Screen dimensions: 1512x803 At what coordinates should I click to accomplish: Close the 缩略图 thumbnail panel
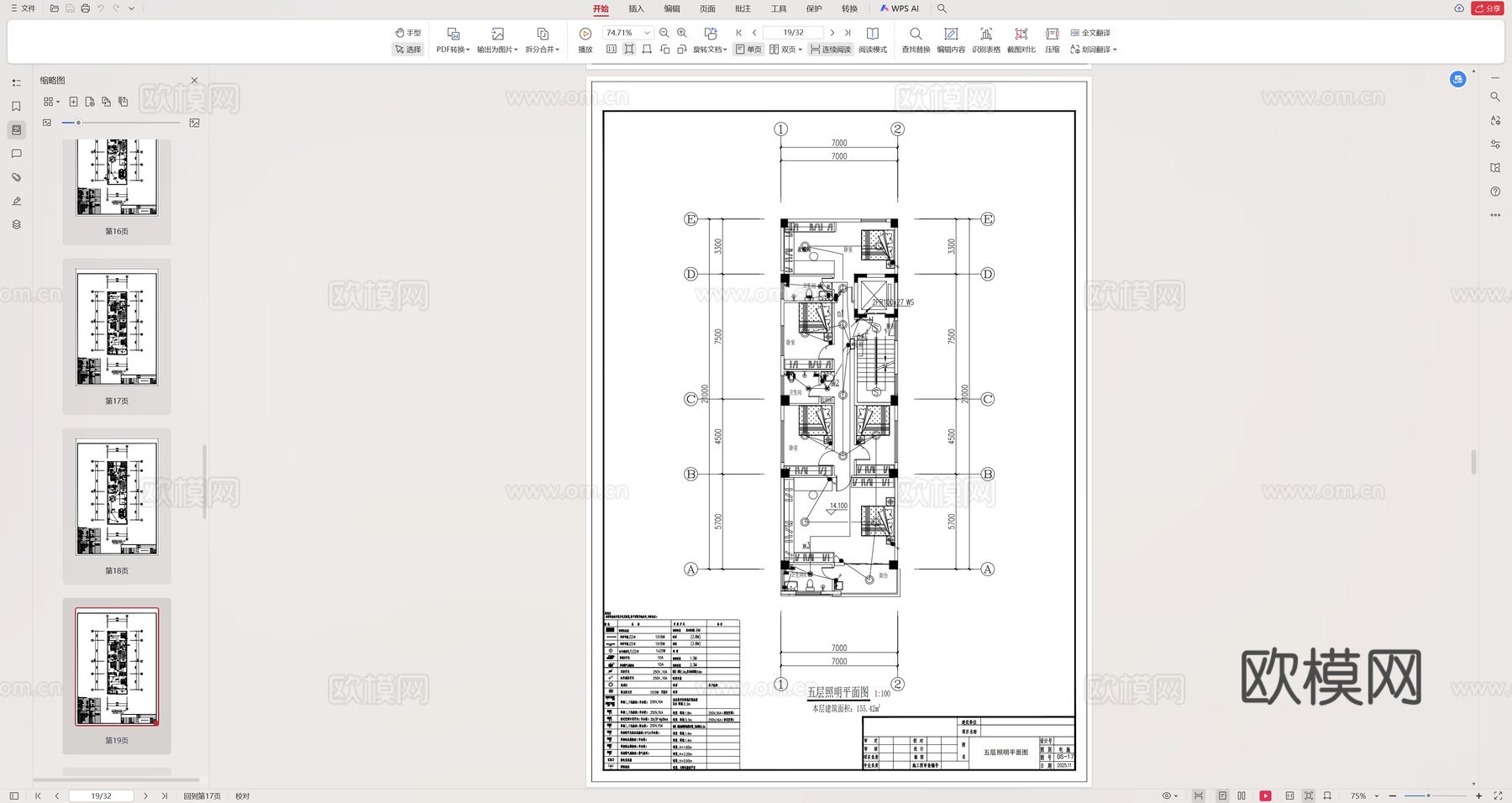[x=194, y=81]
